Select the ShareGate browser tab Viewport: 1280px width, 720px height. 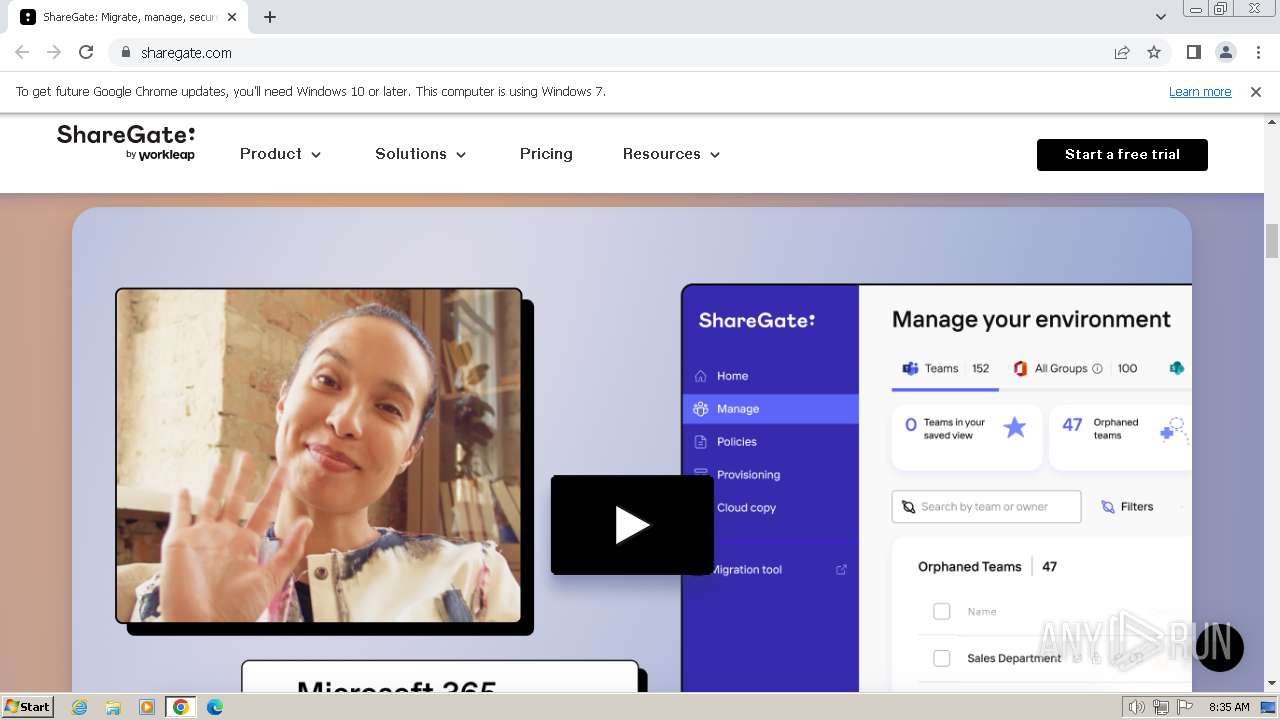pos(128,17)
